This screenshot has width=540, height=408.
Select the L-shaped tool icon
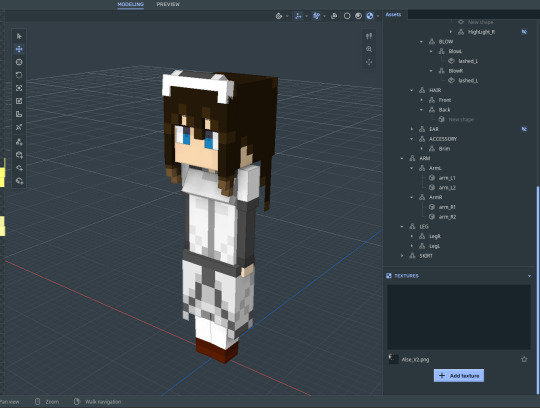(19, 114)
